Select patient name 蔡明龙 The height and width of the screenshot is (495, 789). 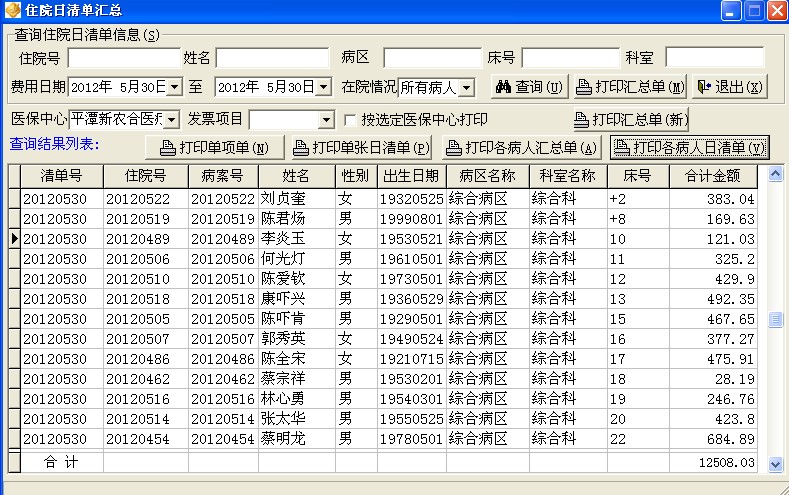coord(283,439)
